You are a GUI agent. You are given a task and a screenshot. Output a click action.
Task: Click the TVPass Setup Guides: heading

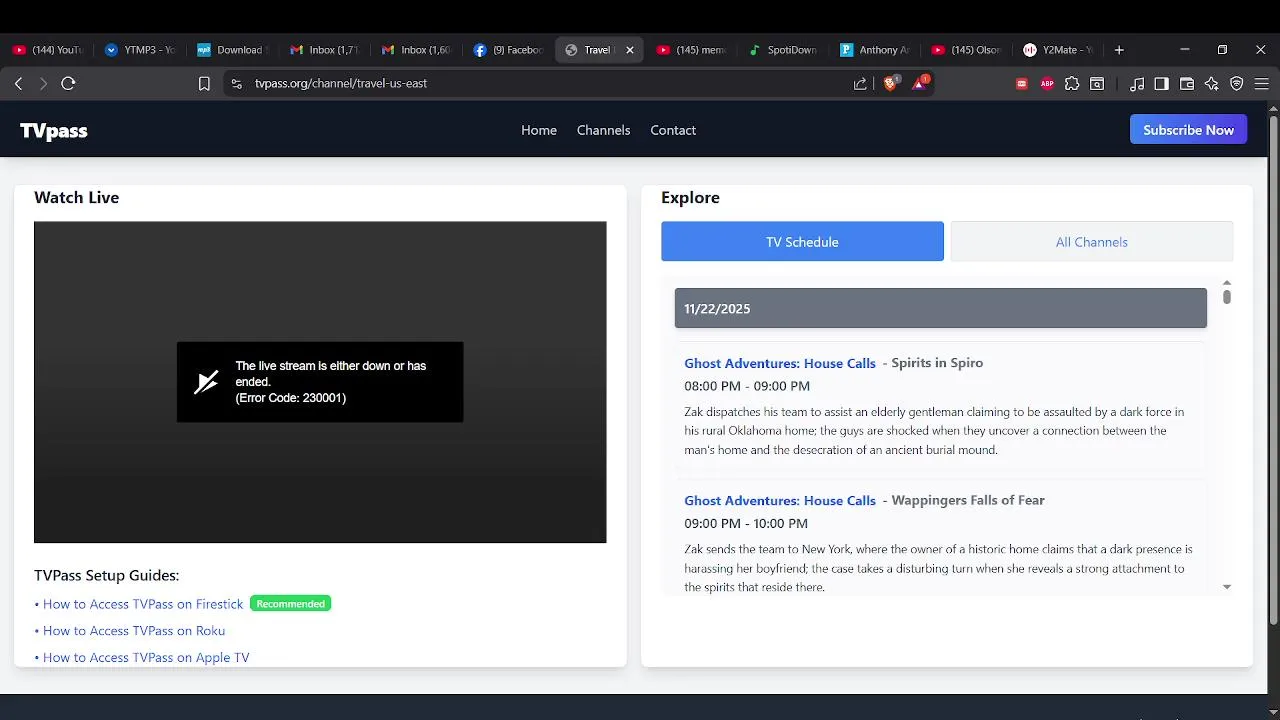[106, 575]
